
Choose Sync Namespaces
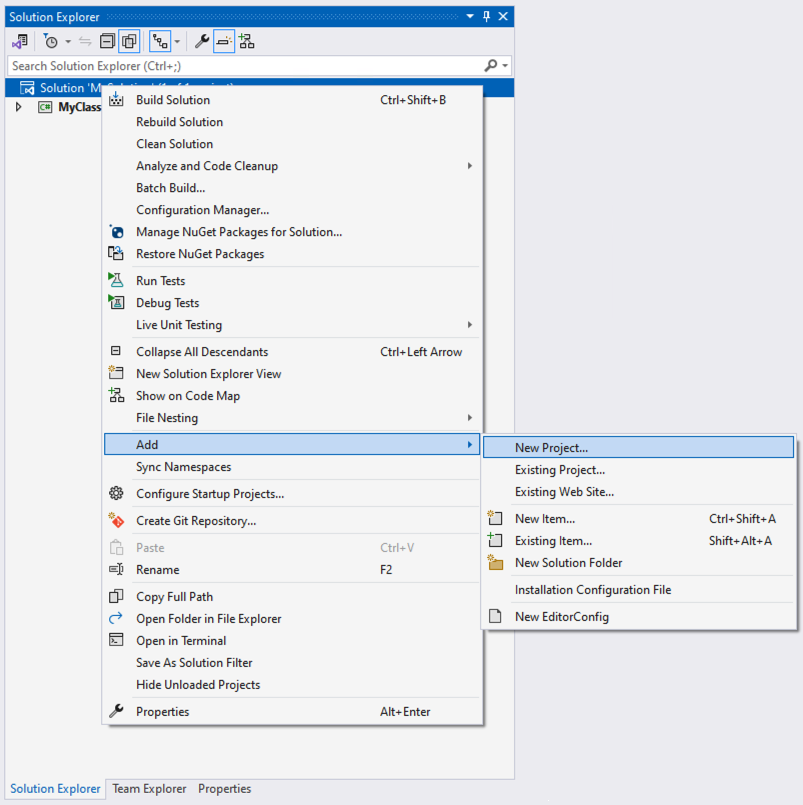tap(293, 467)
